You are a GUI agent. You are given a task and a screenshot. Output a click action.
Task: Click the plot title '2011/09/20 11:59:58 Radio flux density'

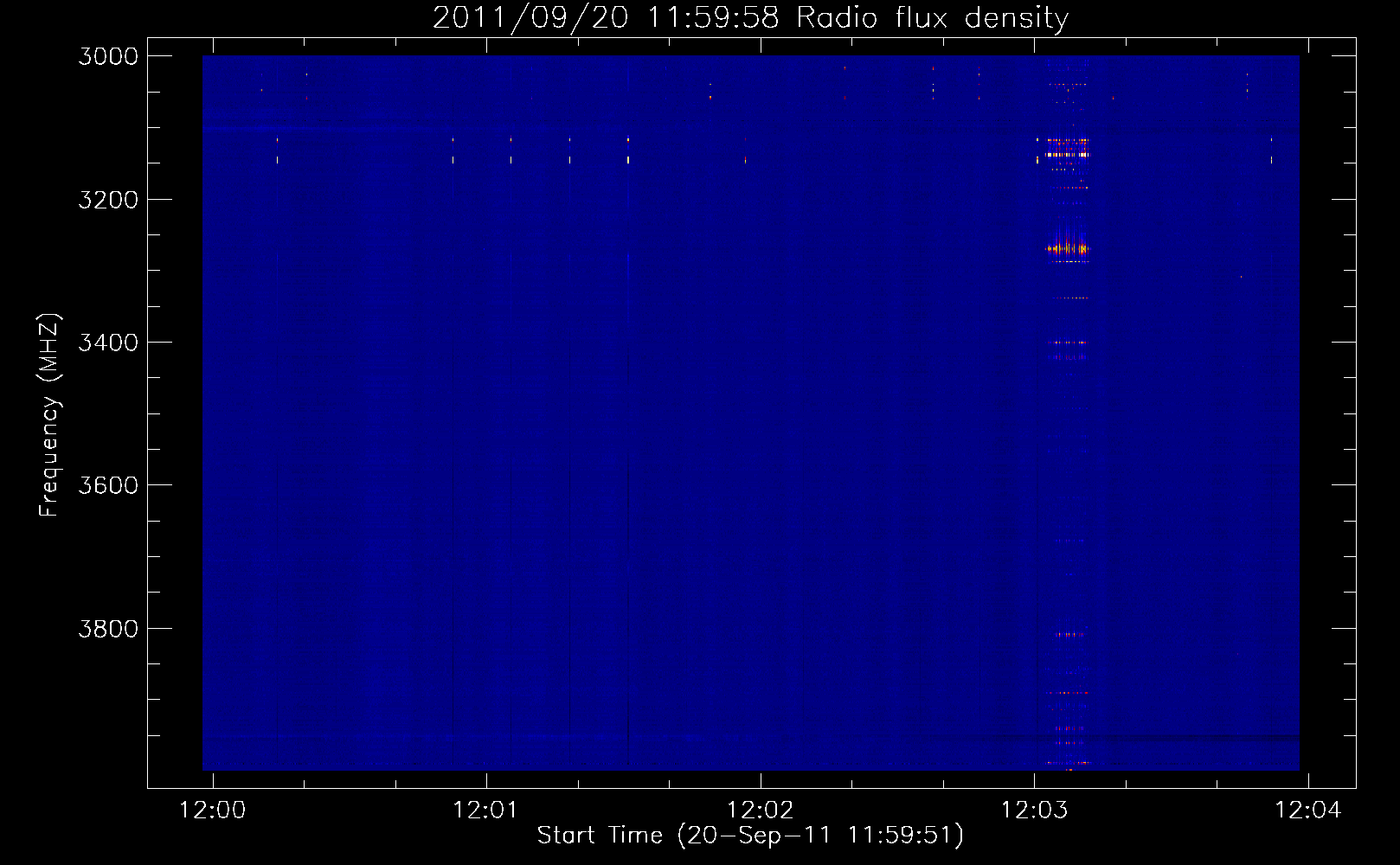pyautogui.click(x=750, y=17)
